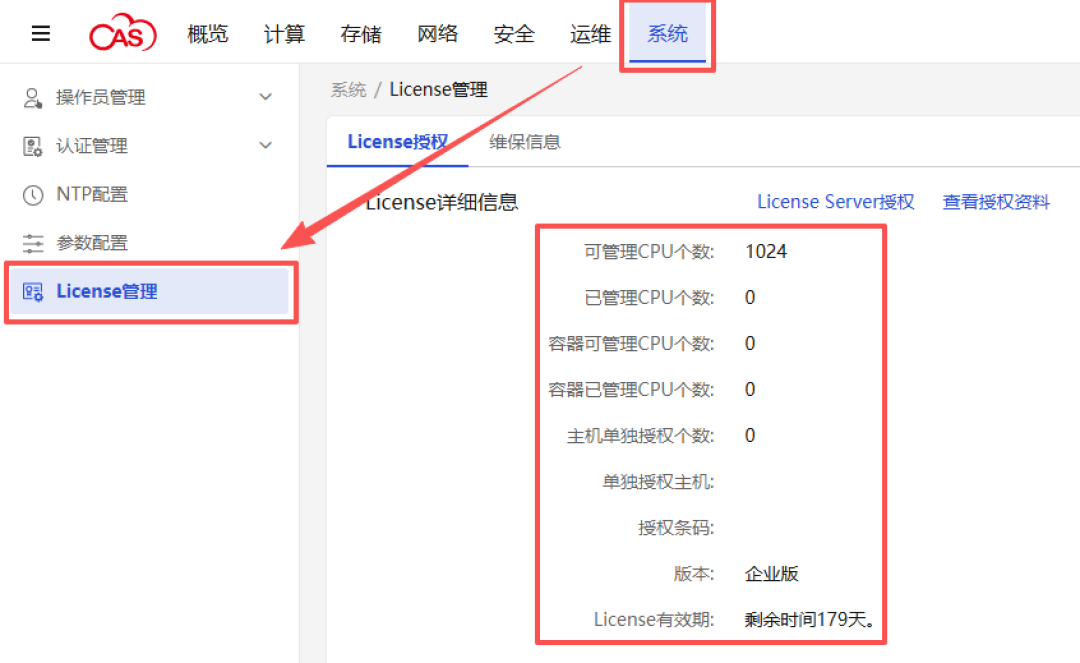1080x663 pixels.
Task: Click the 可管理CPU个数 label
Action: click(x=649, y=252)
